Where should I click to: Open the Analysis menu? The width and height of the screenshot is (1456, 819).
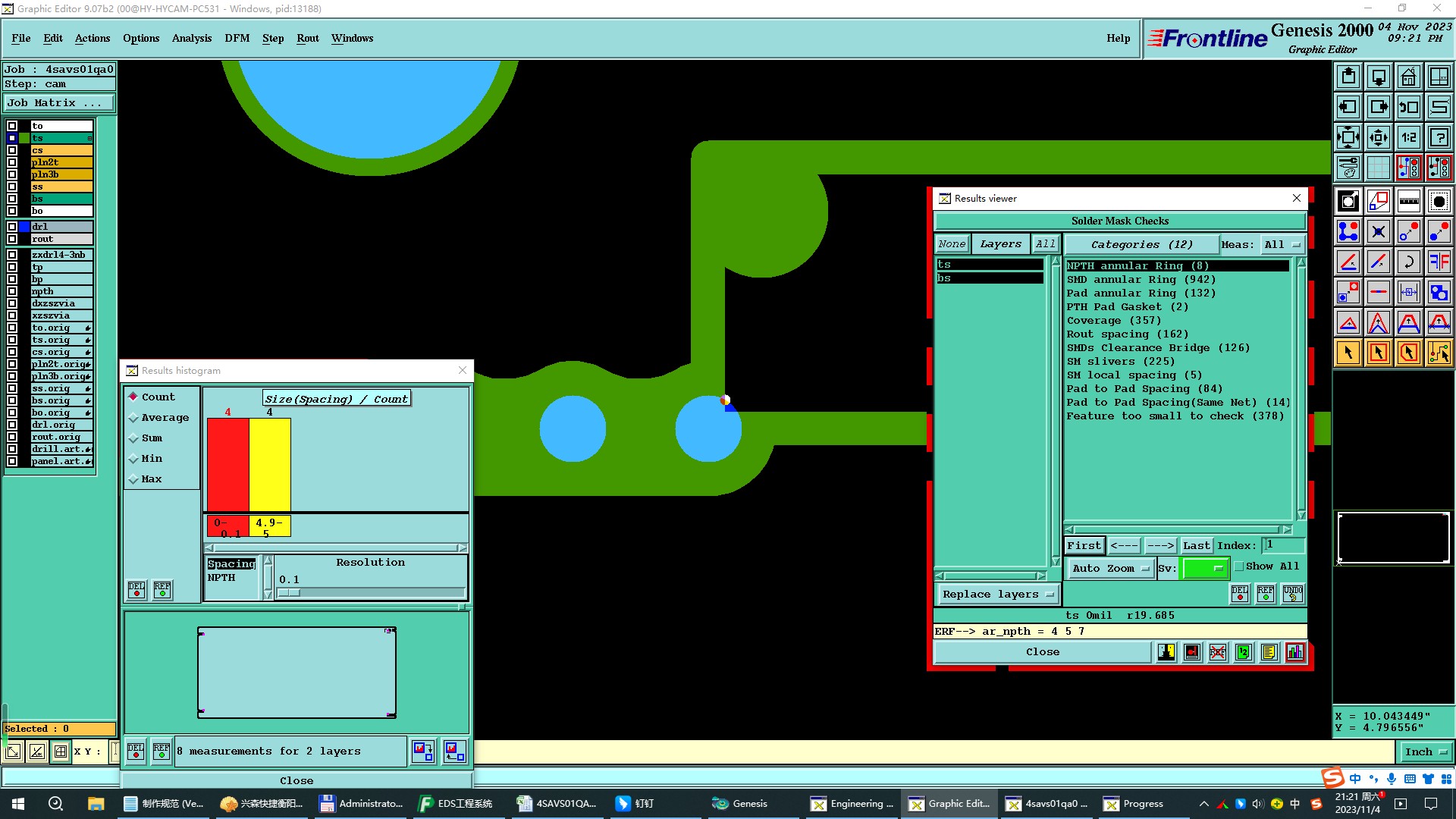[191, 38]
